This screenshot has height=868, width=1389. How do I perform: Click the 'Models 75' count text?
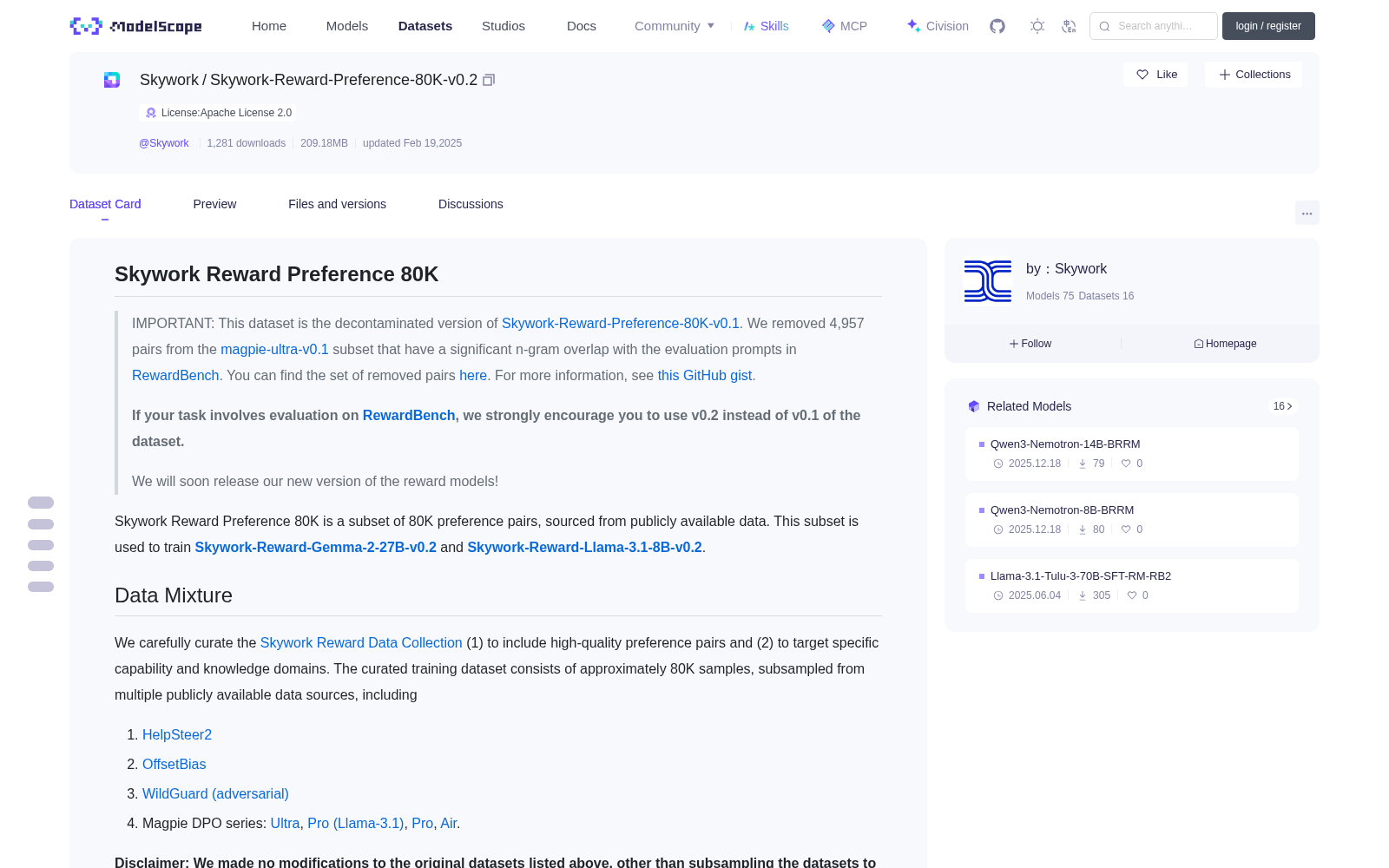(x=1050, y=296)
